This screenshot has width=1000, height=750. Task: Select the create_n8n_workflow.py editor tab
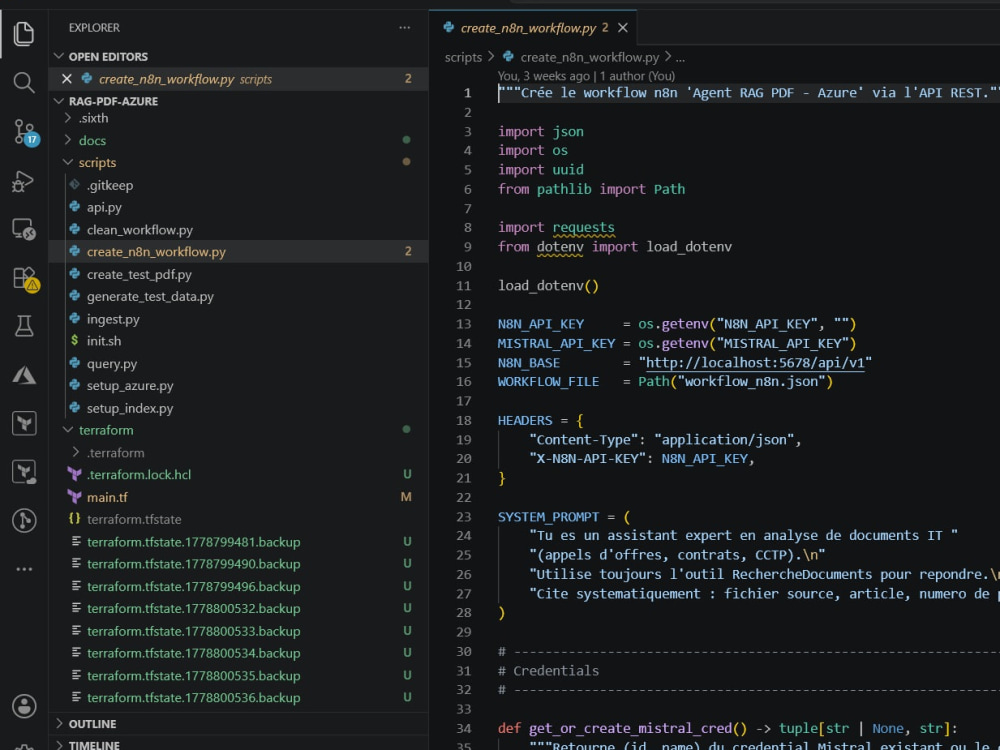coord(527,28)
